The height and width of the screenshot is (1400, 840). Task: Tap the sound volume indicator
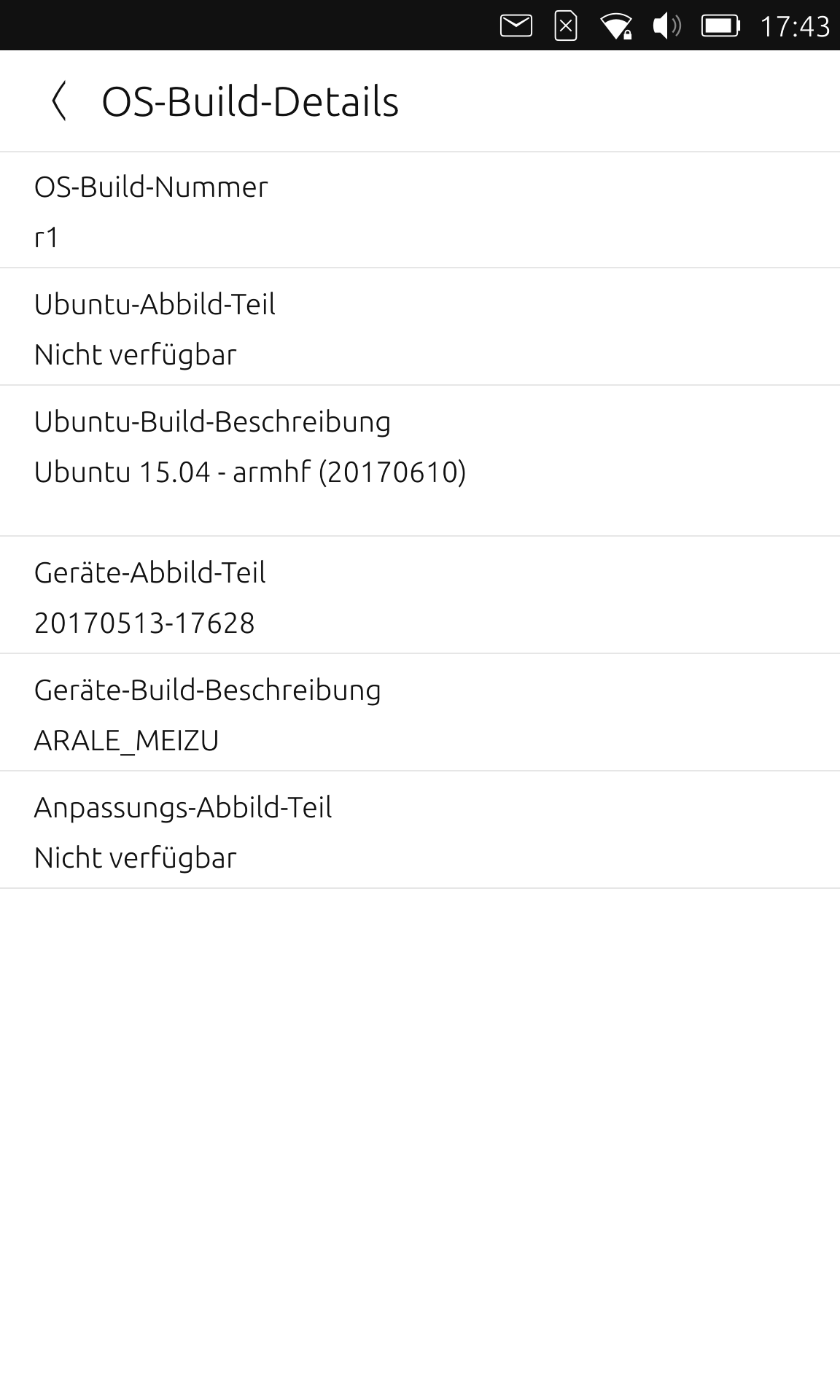[666, 26]
